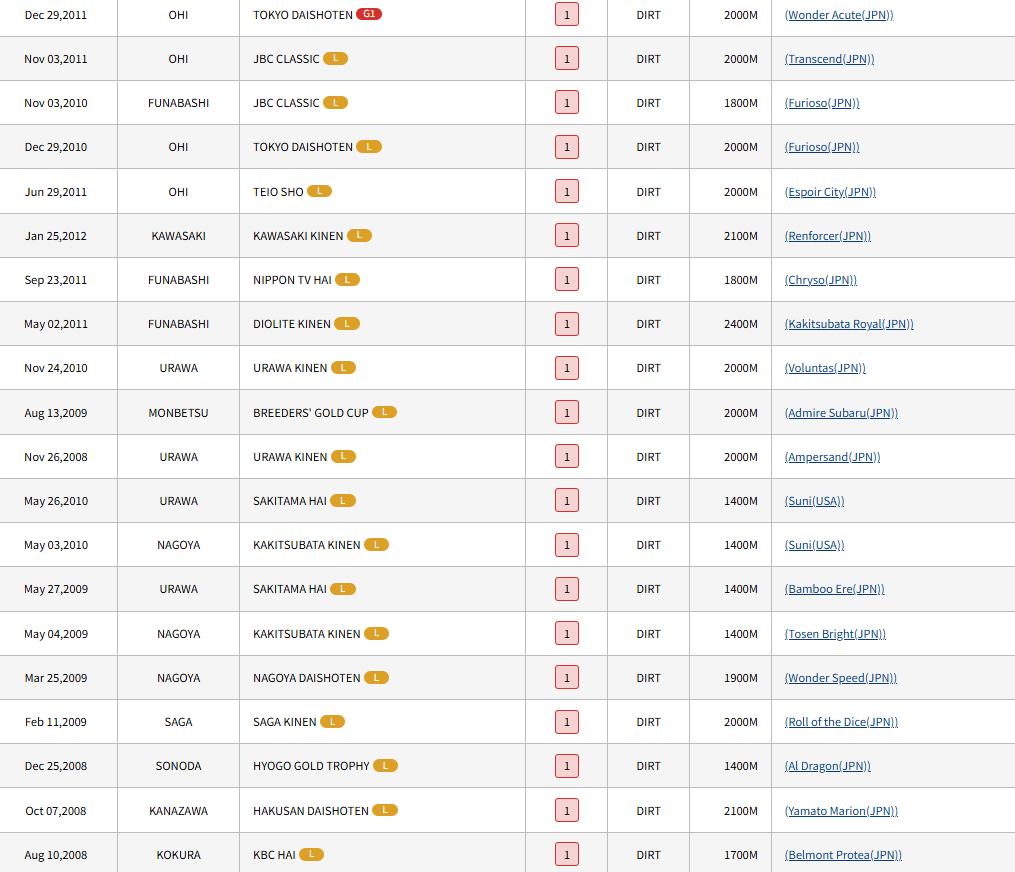Open Suni(USA) link in Sakitama Hai row
Screen dimensions: 1015x872
814,501
